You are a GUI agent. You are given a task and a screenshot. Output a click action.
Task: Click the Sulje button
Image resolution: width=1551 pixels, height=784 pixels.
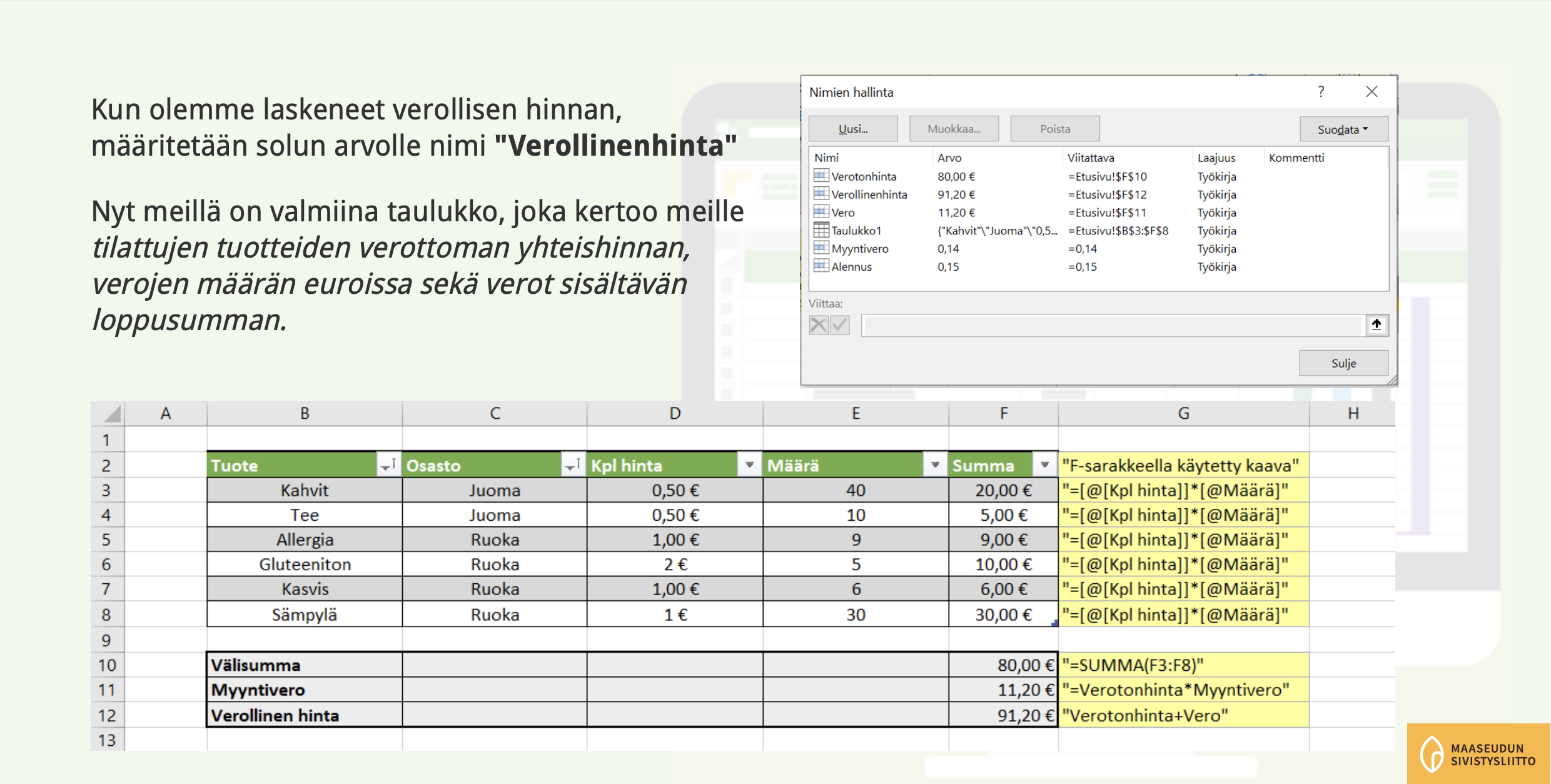click(x=1343, y=363)
